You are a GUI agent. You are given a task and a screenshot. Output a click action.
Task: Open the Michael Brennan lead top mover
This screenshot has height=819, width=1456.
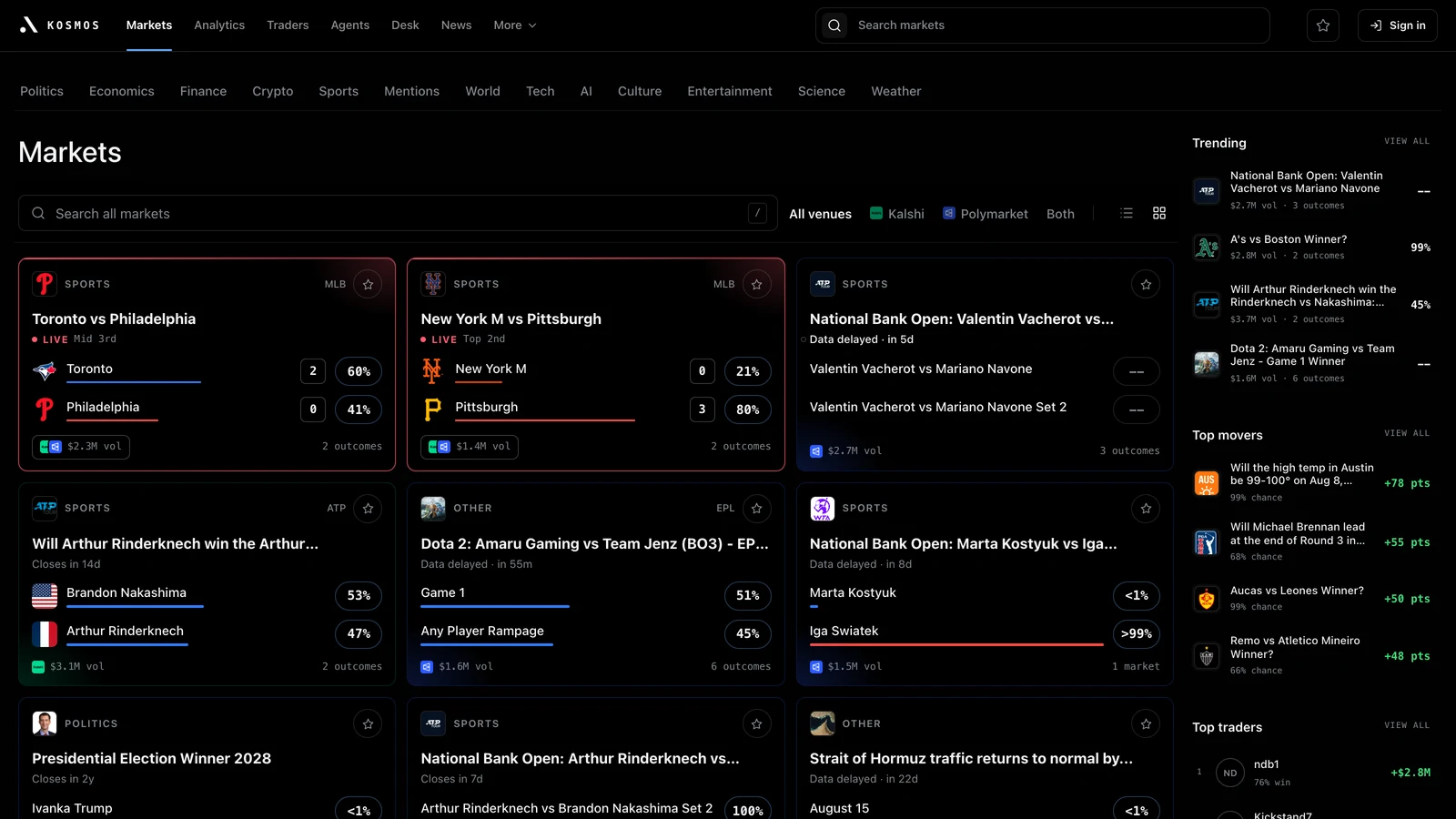pyautogui.click(x=1312, y=541)
